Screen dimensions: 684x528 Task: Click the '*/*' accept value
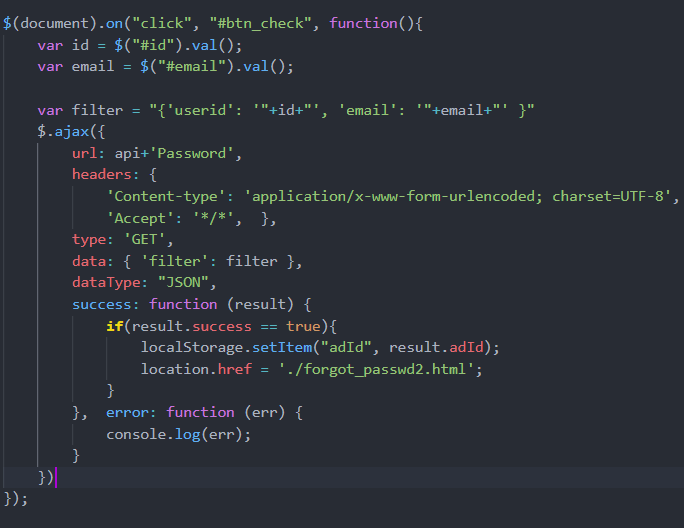213,218
